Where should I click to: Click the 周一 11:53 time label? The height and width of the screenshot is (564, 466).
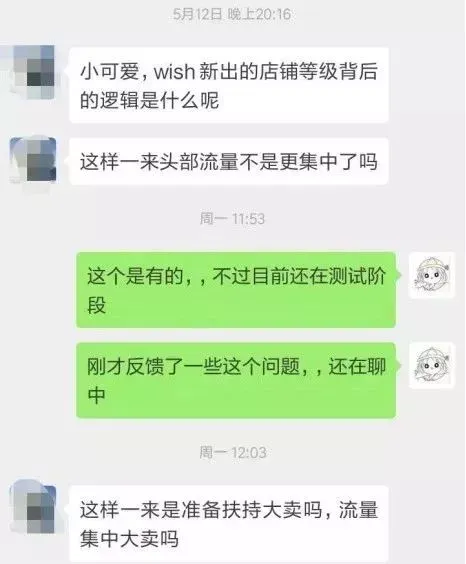tap(232, 218)
